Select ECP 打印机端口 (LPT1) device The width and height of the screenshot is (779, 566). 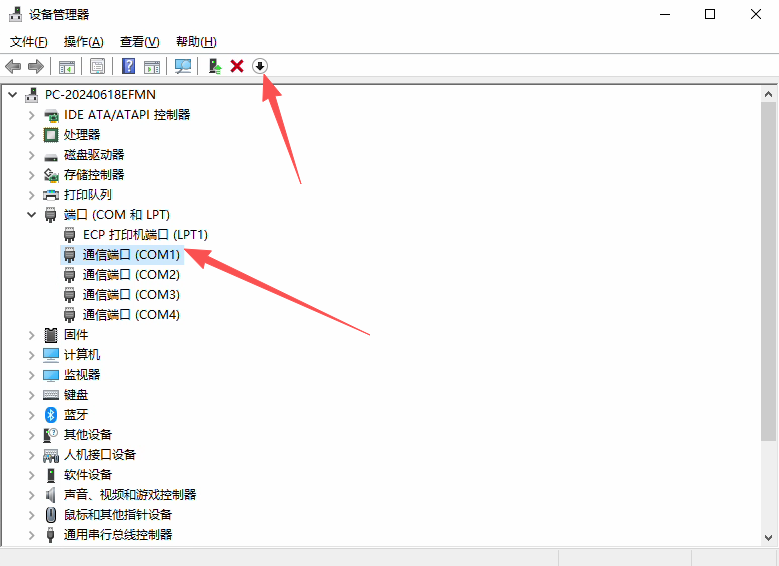[x=145, y=235]
